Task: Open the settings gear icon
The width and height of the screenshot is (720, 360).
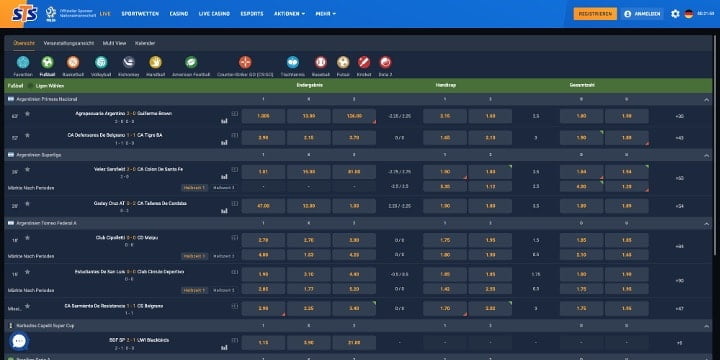Action: tap(675, 14)
